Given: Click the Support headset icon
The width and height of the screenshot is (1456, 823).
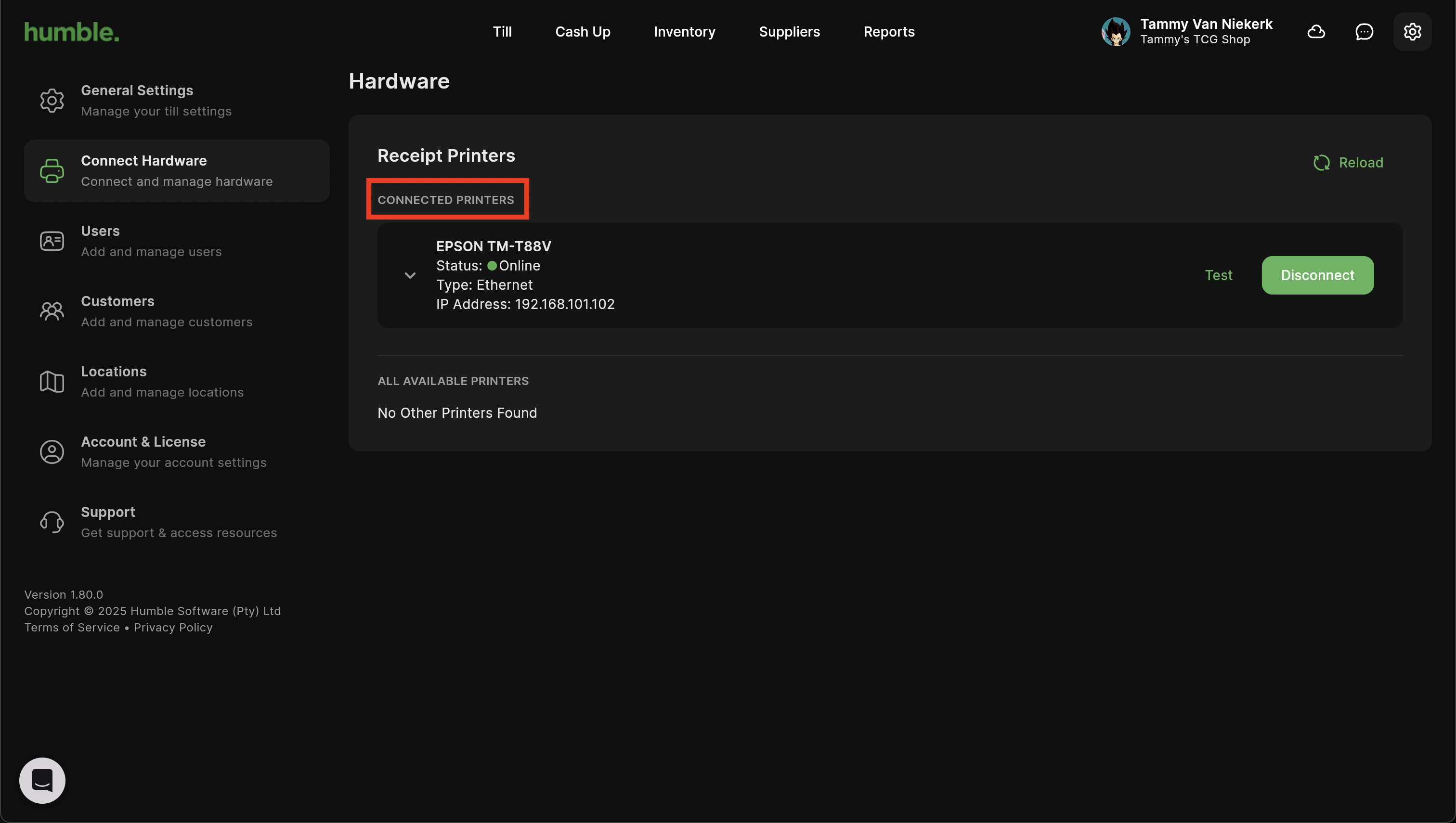Looking at the screenshot, I should [x=52, y=522].
